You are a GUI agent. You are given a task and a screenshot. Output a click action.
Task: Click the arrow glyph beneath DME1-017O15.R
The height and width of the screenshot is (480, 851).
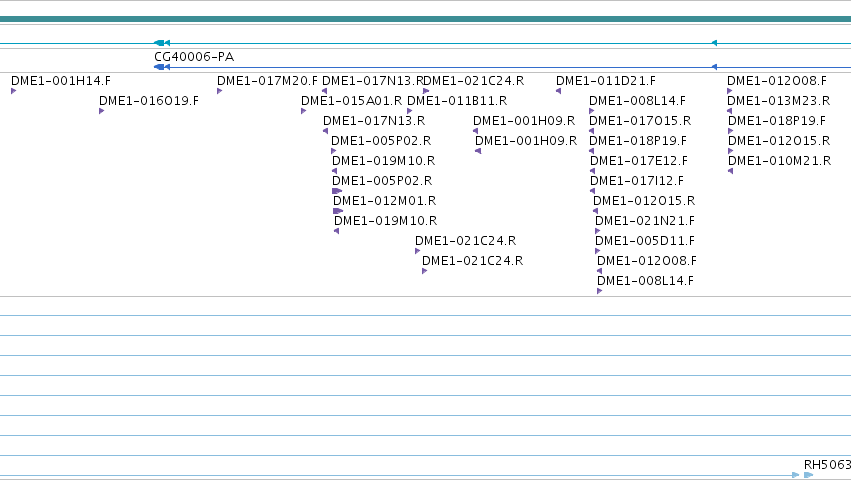(592, 131)
